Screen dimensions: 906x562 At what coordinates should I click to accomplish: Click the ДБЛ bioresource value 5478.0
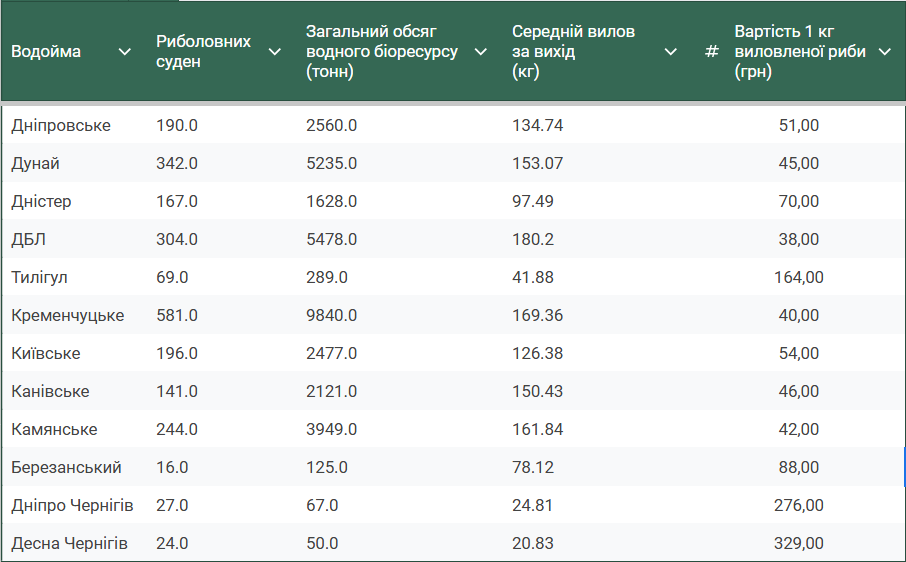331,239
